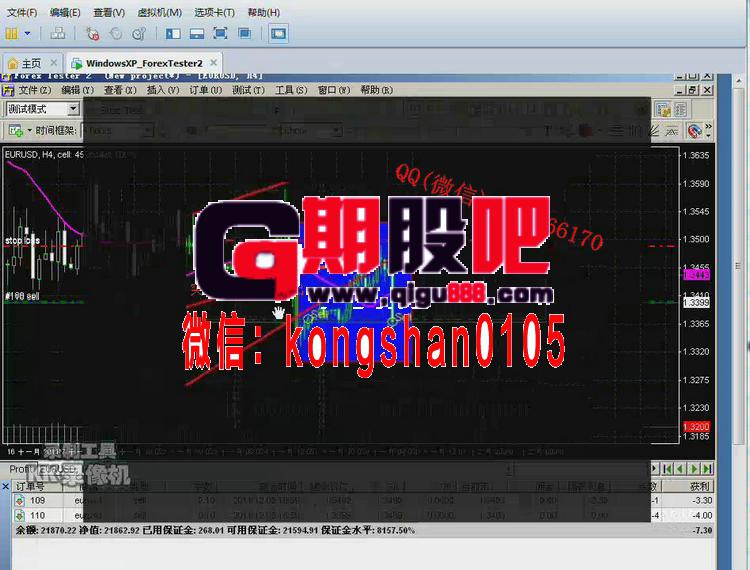The width and height of the screenshot is (750, 570).
Task: Jump to last chart tab arrow
Action: (708, 469)
